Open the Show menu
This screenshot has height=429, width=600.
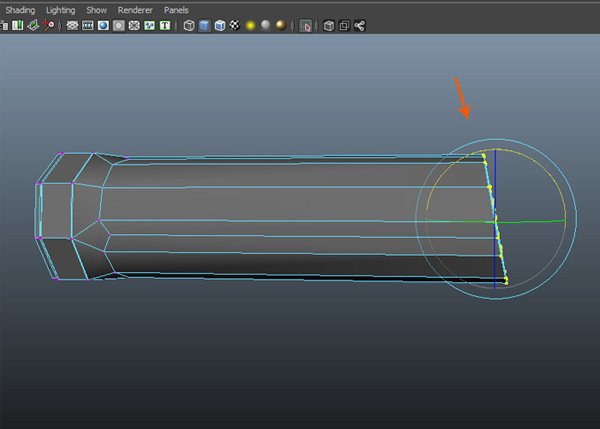click(96, 10)
